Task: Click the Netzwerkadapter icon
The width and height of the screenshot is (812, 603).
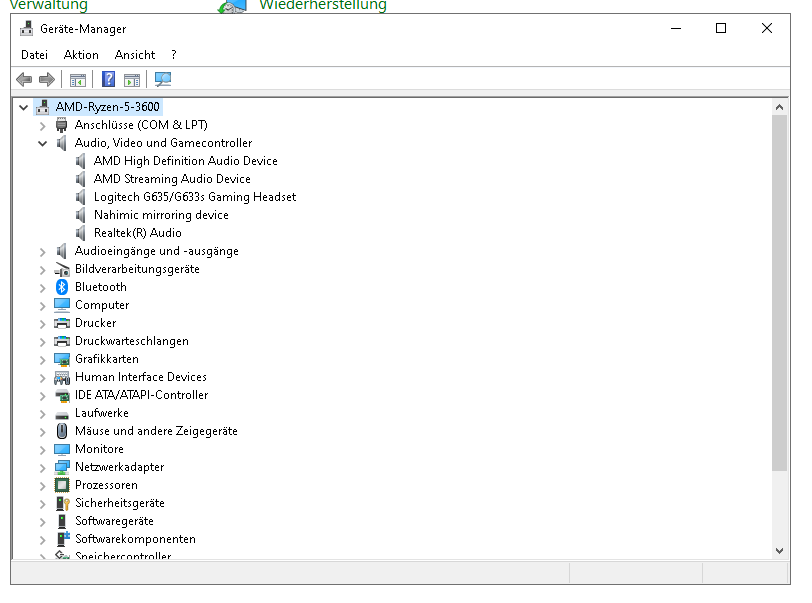Action: [62, 467]
